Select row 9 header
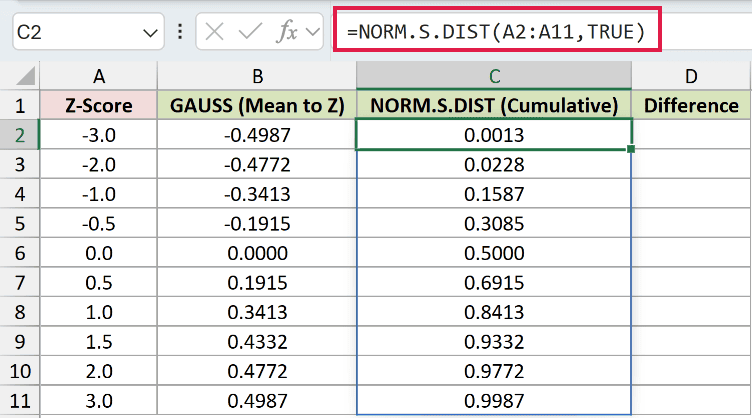The height and width of the screenshot is (418, 752). (20, 342)
